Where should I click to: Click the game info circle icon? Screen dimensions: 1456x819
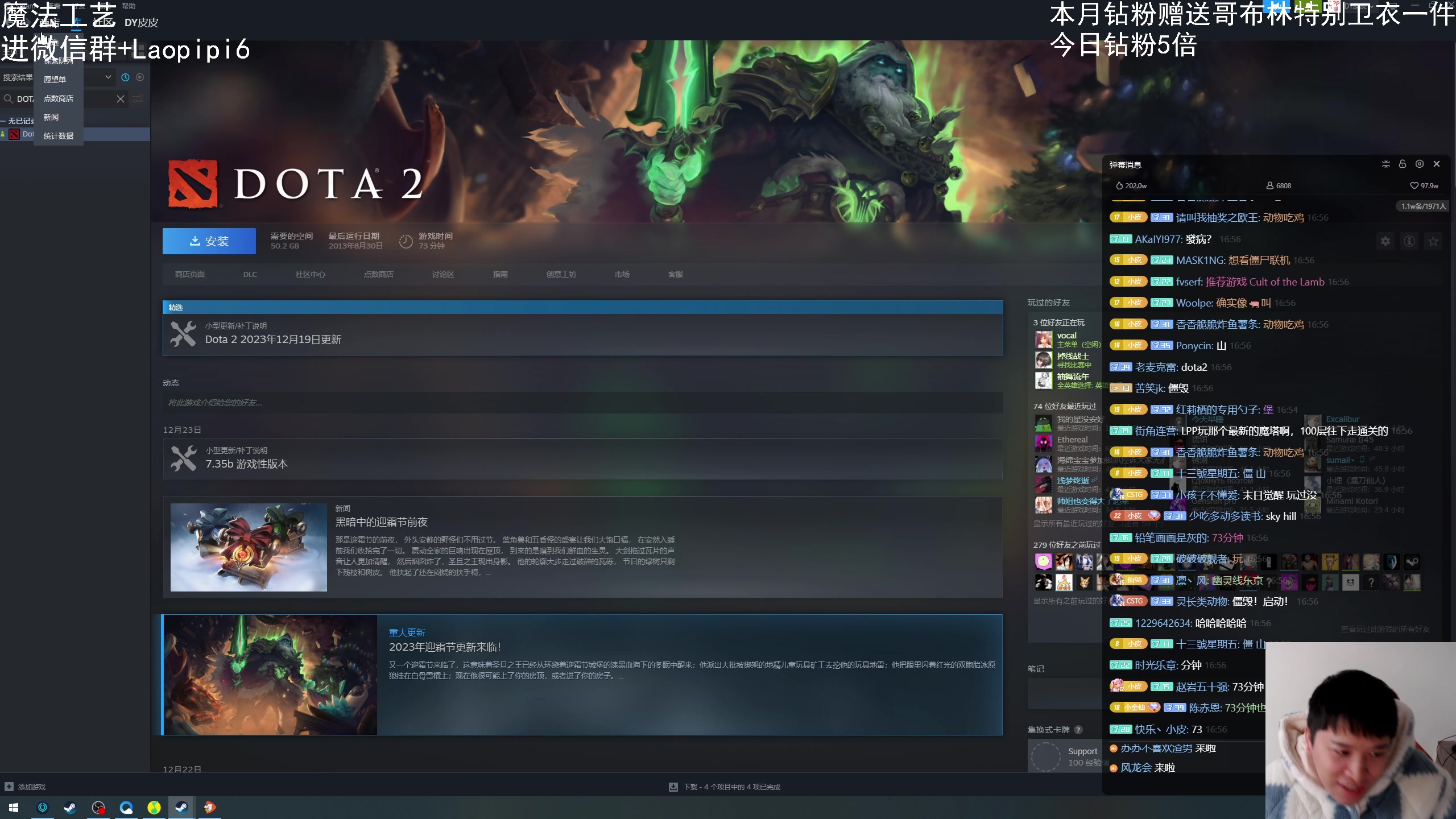1409,242
